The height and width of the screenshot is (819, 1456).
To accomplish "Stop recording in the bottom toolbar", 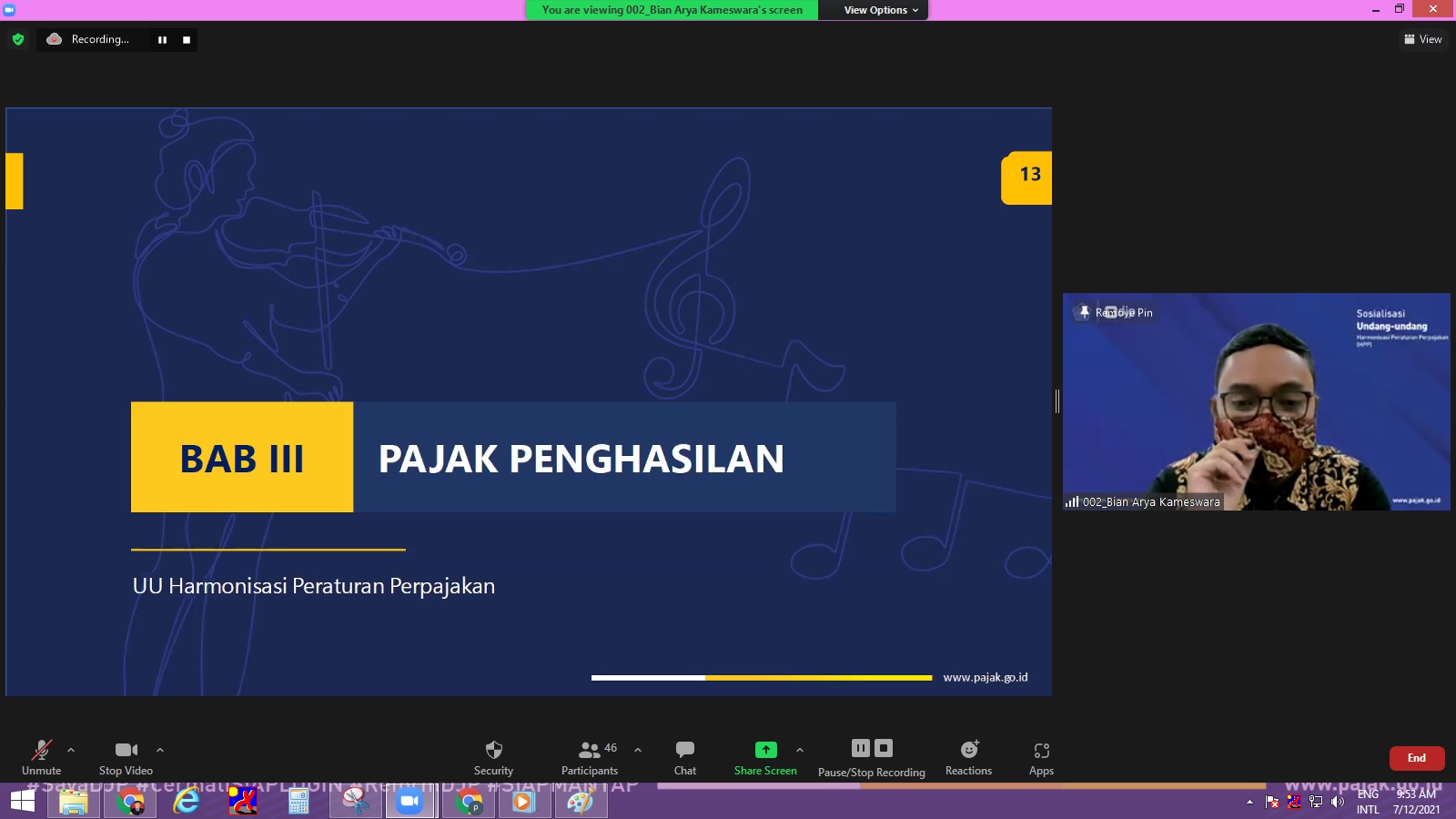I will click(884, 748).
